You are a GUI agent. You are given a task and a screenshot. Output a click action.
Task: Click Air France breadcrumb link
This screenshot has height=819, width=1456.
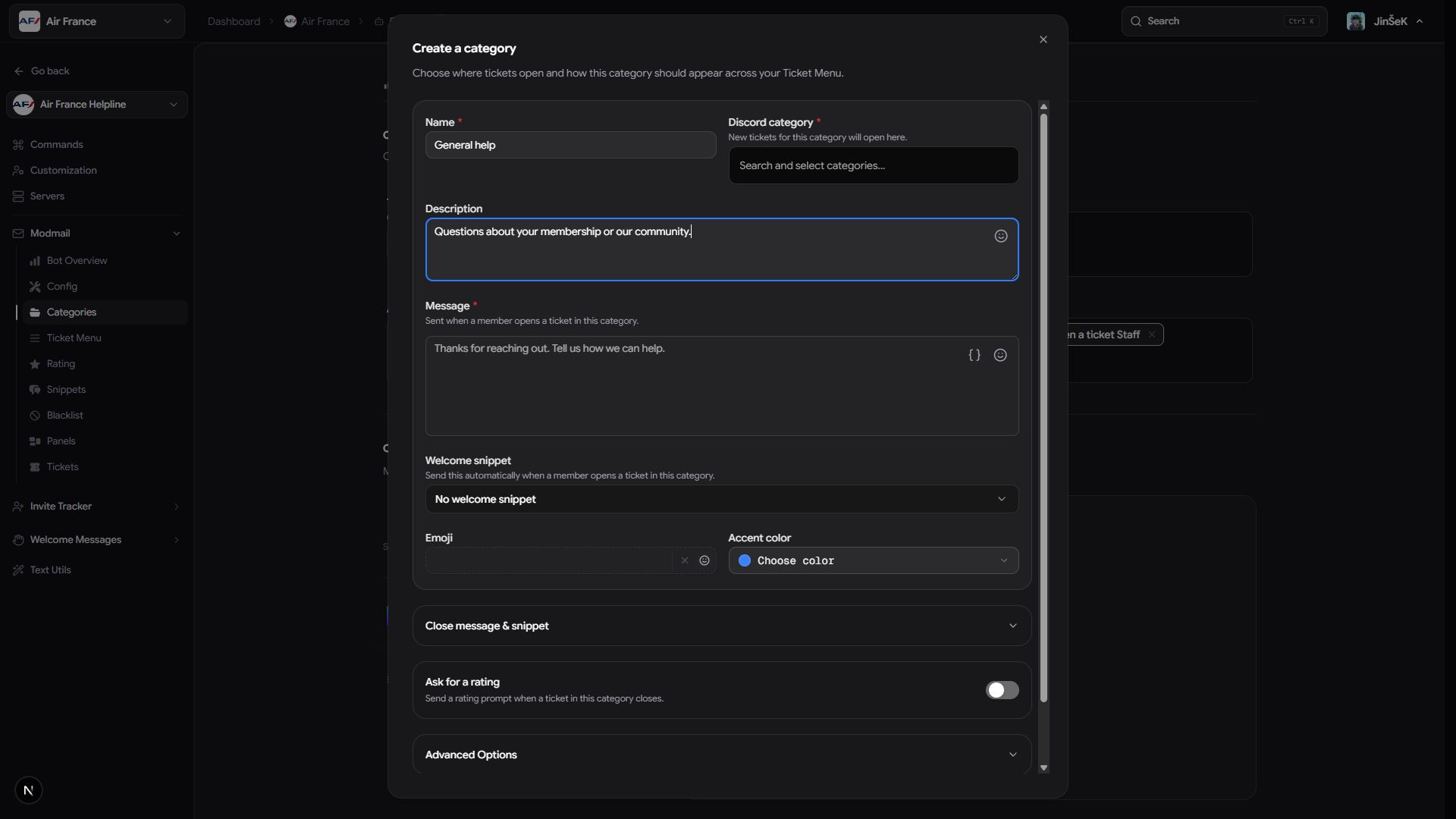pyautogui.click(x=317, y=21)
